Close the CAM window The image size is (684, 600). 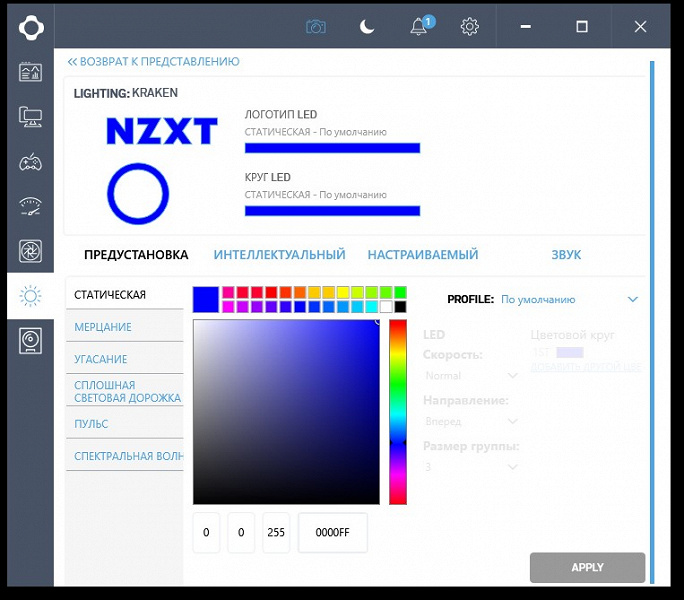tap(640, 27)
